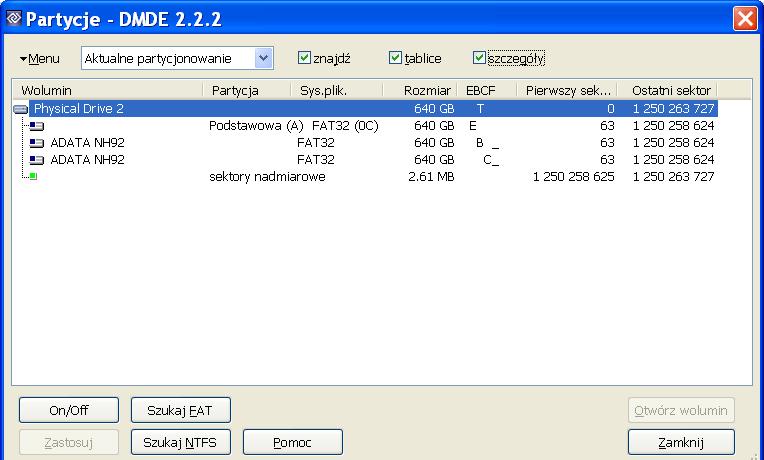Open the Aktualne partycjonowanie combo box arrow
Image resolution: width=764 pixels, height=460 pixels.
pyautogui.click(x=264, y=58)
